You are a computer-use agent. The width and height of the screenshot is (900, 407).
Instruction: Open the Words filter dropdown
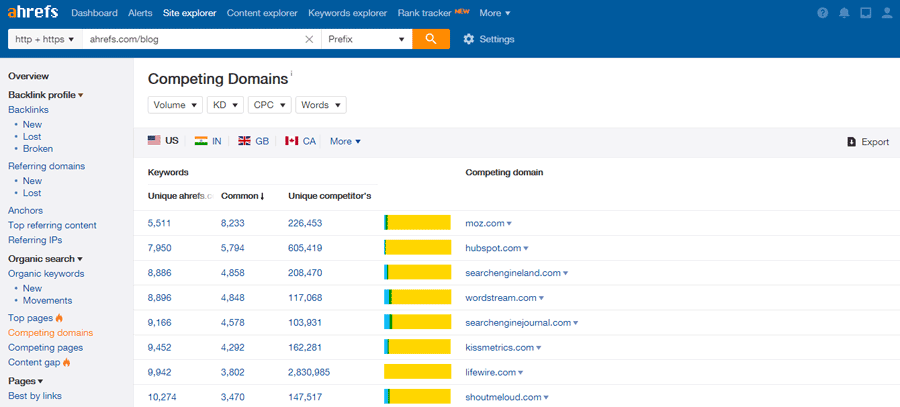pos(320,105)
